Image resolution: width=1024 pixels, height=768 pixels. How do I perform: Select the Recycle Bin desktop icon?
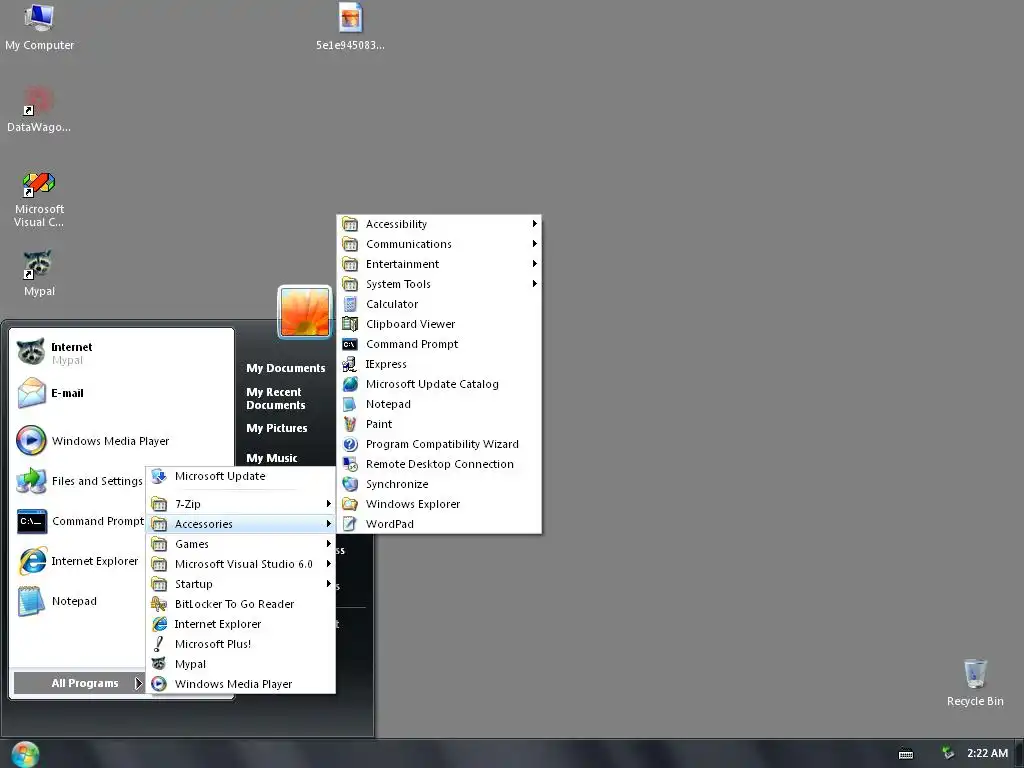[975, 683]
